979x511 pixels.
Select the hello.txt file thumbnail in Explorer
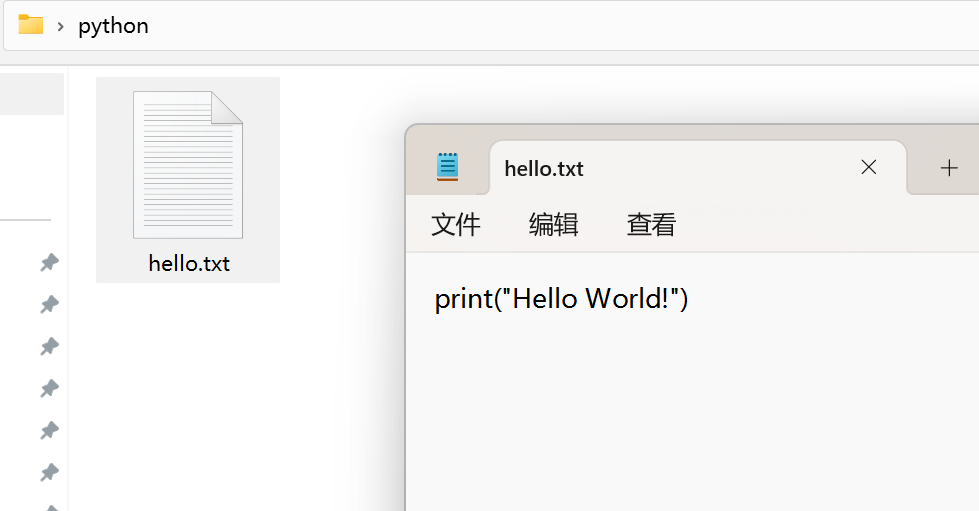(188, 165)
